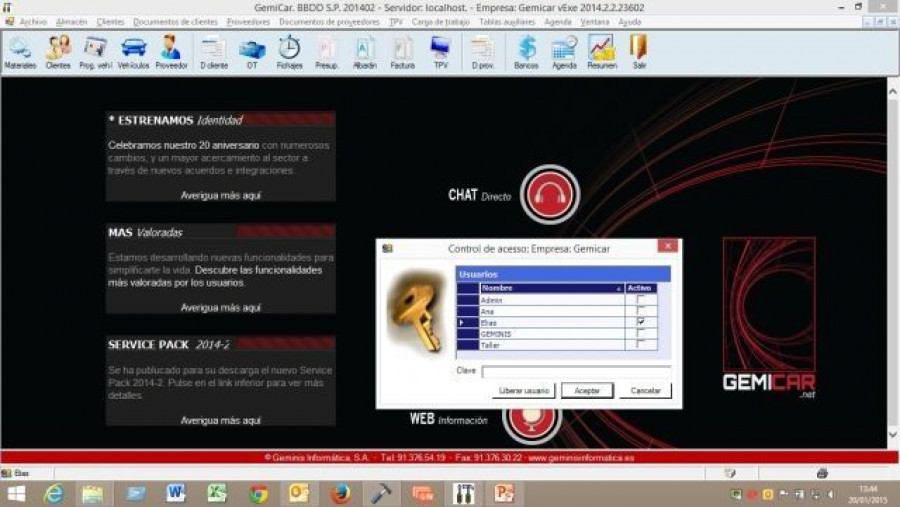Screen dimensions: 900x507
Task: Click the GEMICAR logo image
Action: [x=769, y=317]
